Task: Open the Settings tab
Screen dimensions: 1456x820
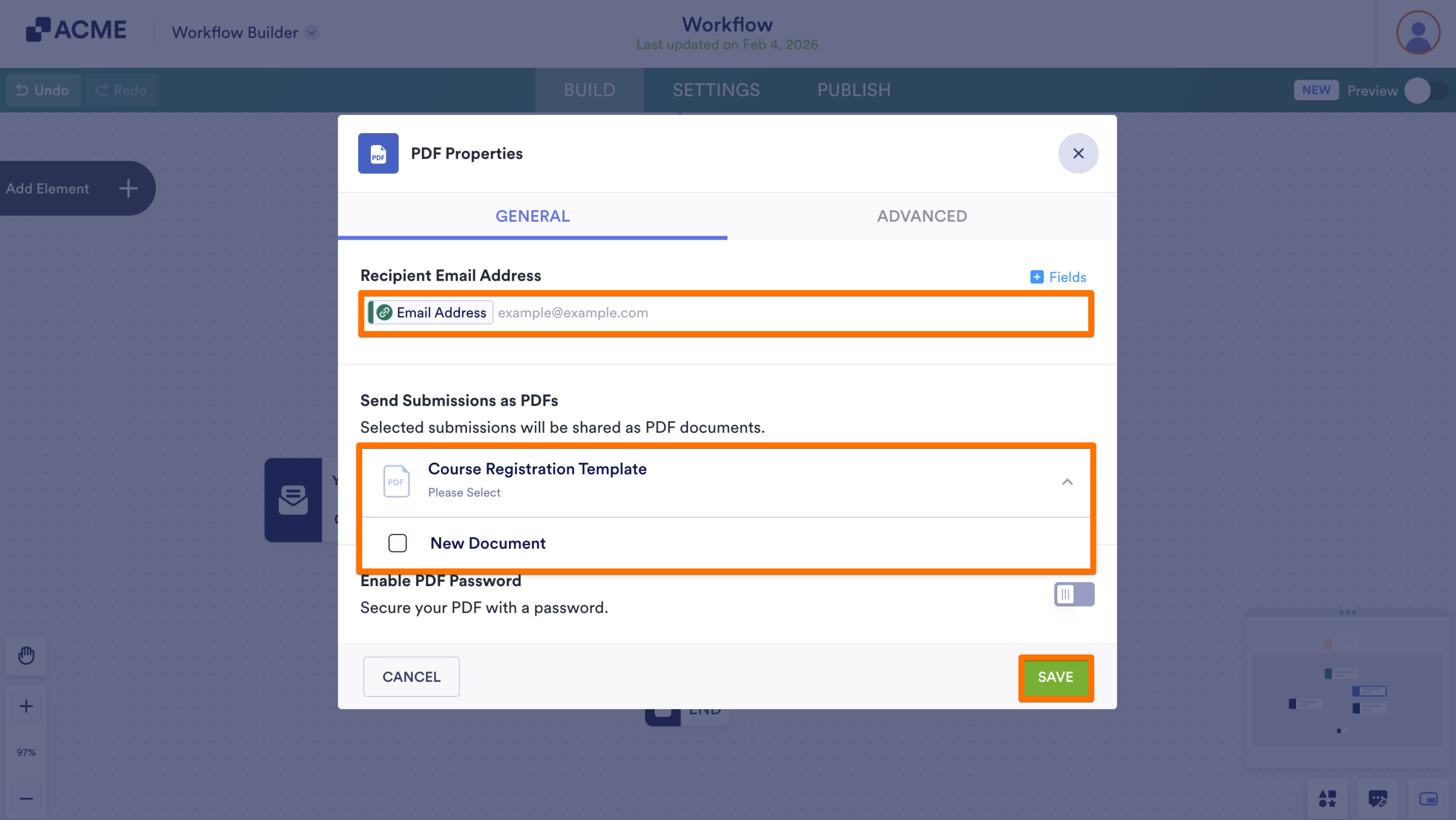Action: pos(716,90)
